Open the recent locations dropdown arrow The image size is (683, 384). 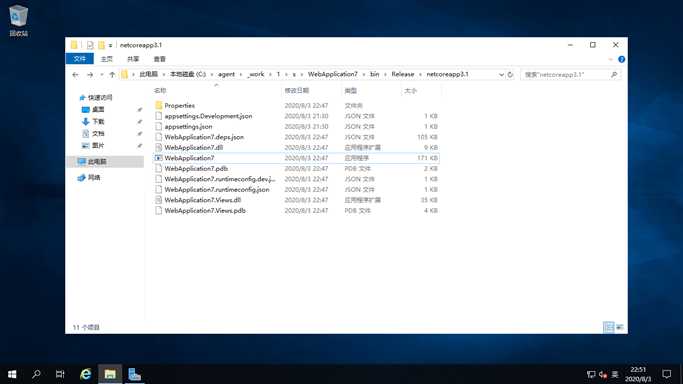[101, 74]
